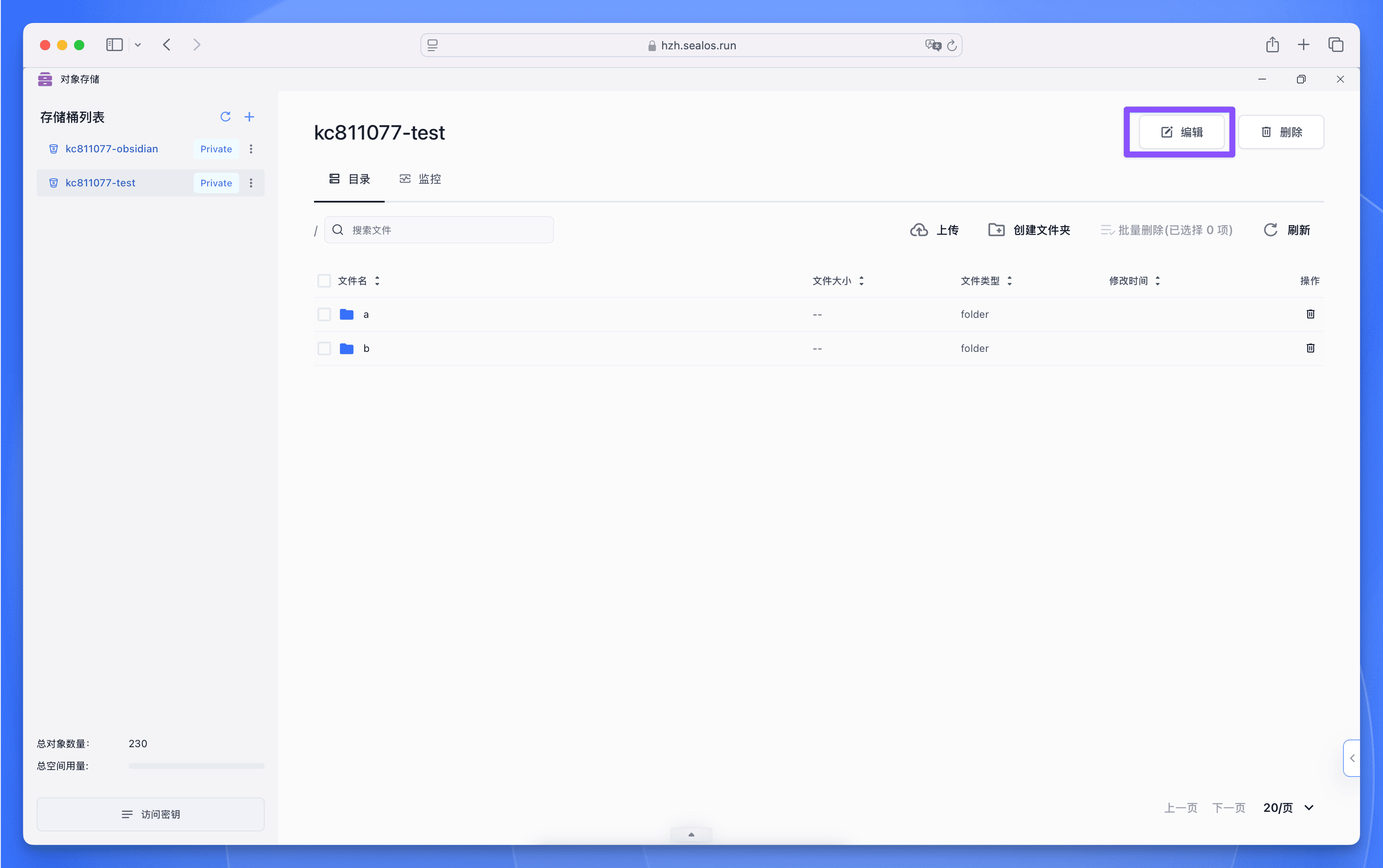
Task: Open a new Safari tab
Action: tap(1303, 45)
